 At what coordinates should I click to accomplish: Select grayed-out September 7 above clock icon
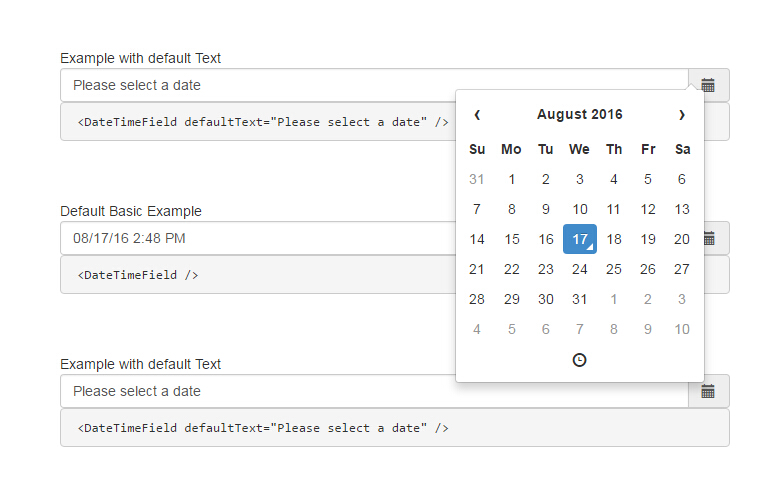click(x=580, y=329)
